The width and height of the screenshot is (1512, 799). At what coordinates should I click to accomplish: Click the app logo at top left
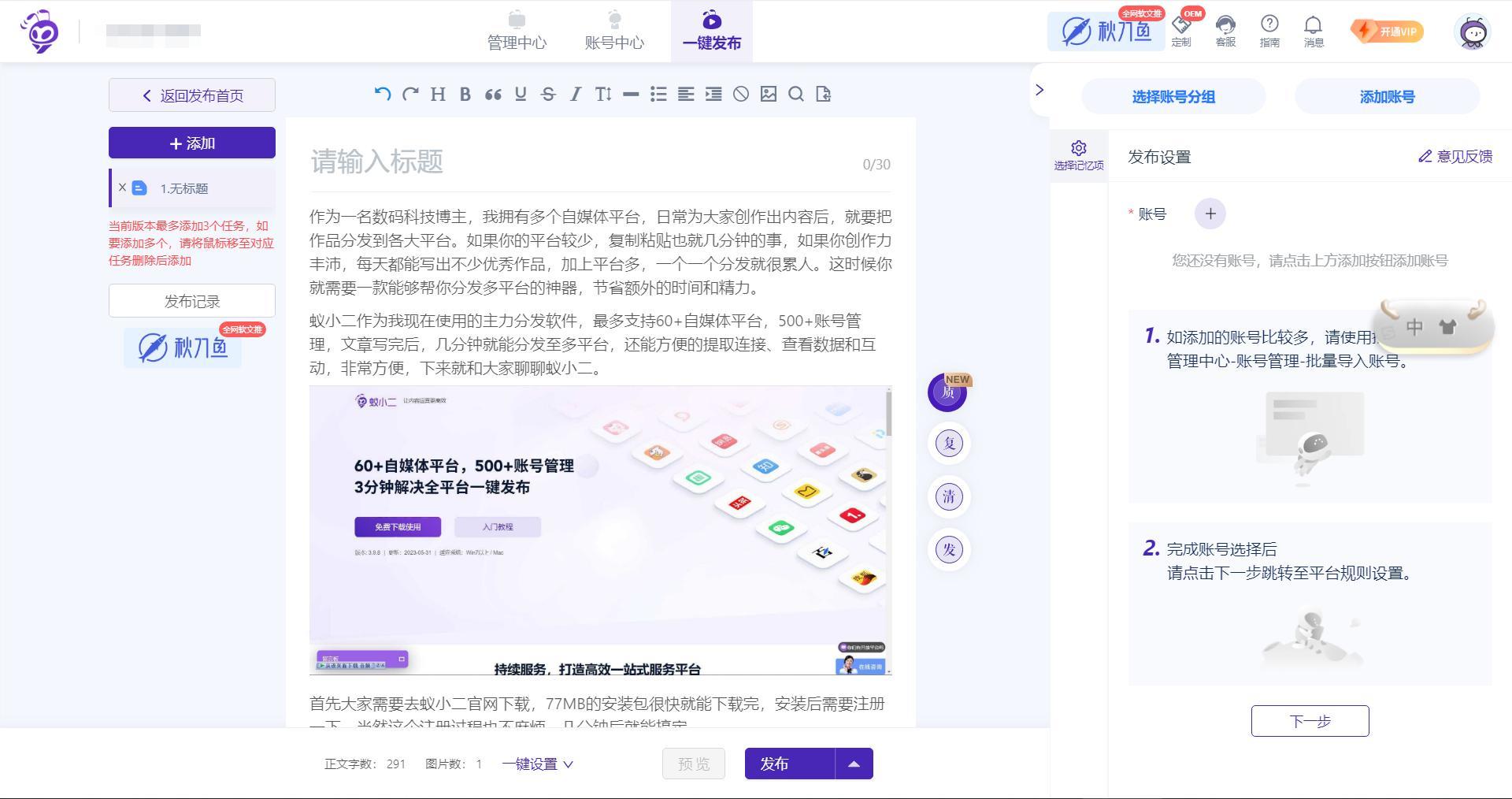click(40, 32)
